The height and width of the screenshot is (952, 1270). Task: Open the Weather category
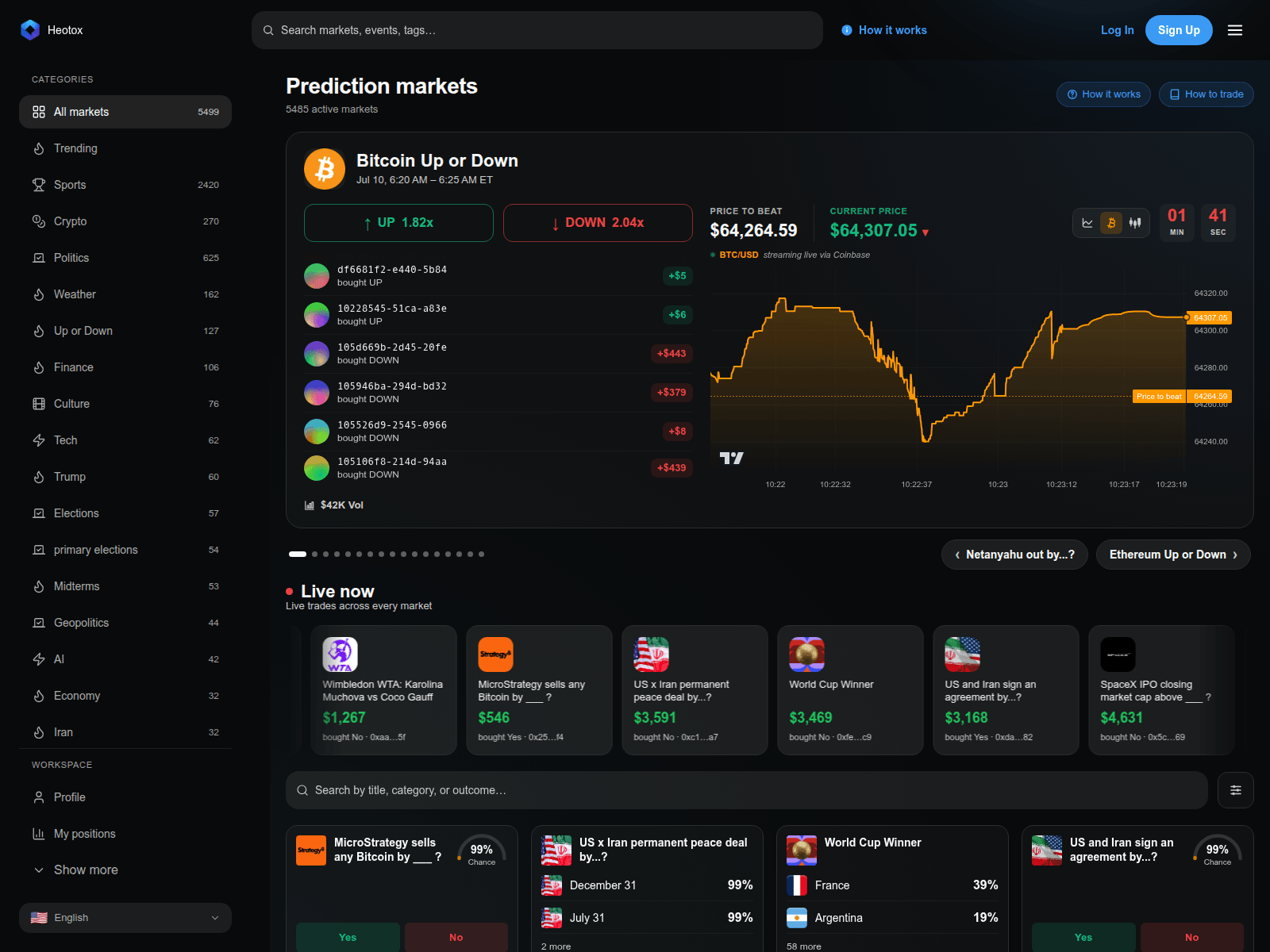(125, 294)
